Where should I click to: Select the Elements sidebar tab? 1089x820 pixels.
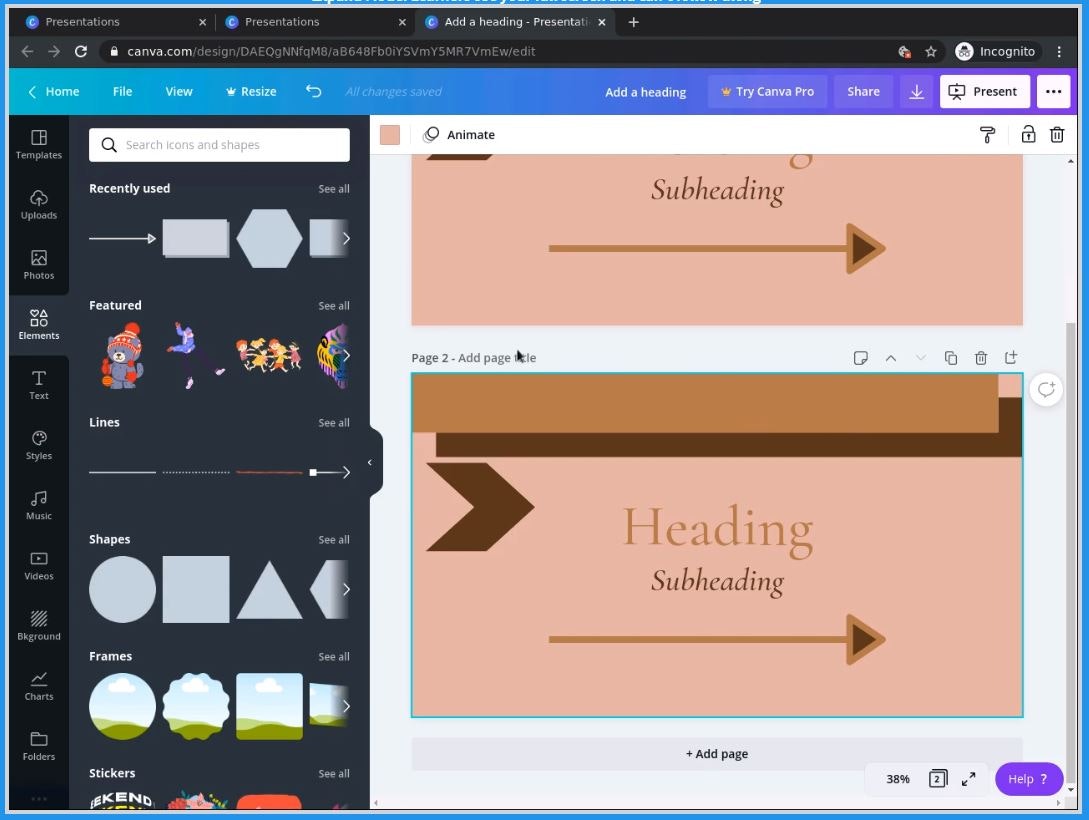point(39,325)
